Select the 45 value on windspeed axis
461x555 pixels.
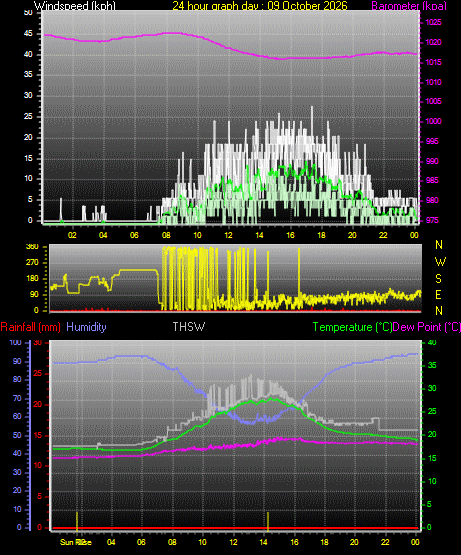28,34
